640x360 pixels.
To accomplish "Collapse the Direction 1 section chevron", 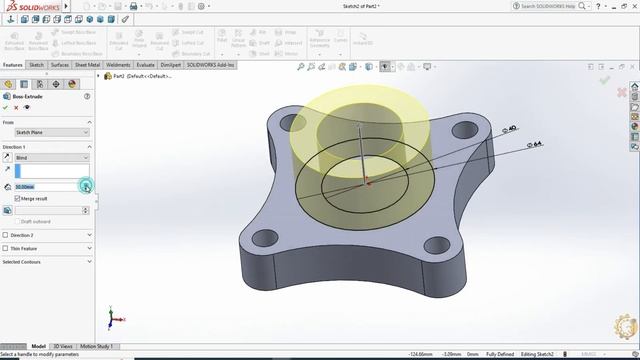I will click(x=89, y=147).
